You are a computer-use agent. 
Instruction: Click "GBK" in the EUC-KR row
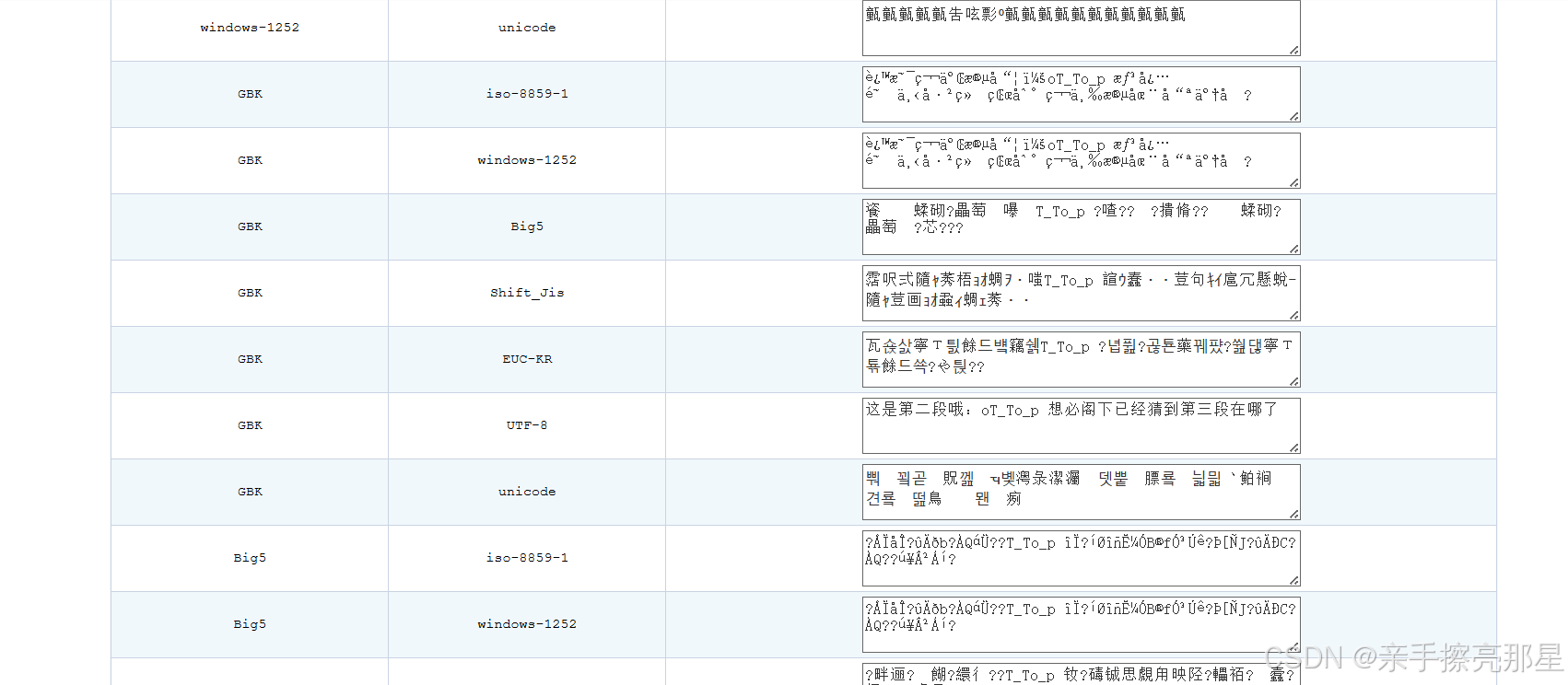250,359
